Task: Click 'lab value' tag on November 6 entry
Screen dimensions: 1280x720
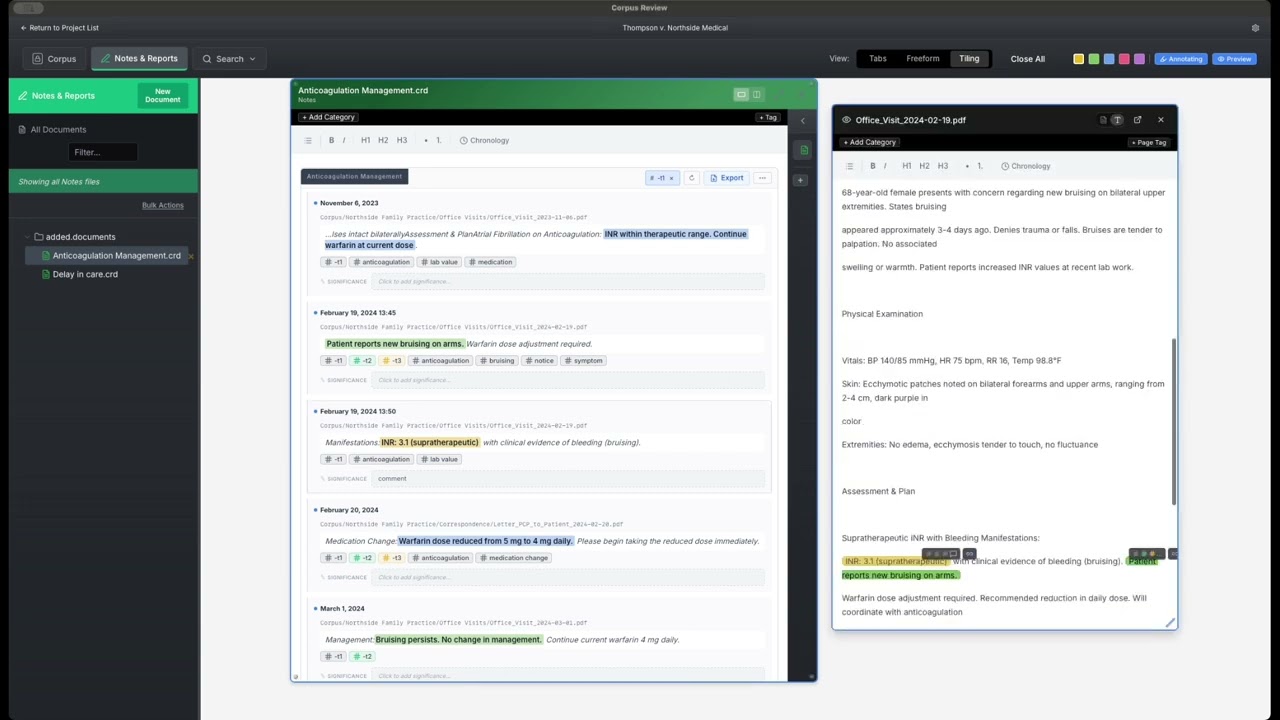Action: coord(439,262)
